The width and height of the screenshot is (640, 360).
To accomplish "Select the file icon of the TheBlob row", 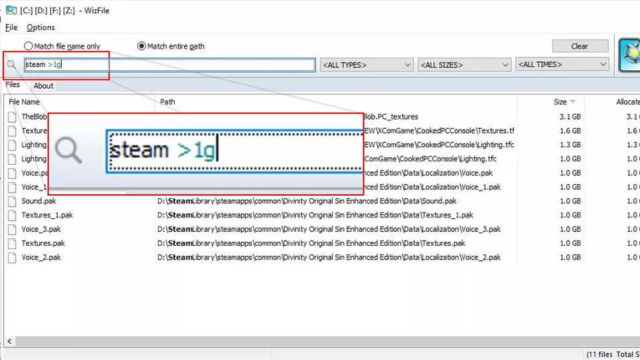I will (x=12, y=117).
